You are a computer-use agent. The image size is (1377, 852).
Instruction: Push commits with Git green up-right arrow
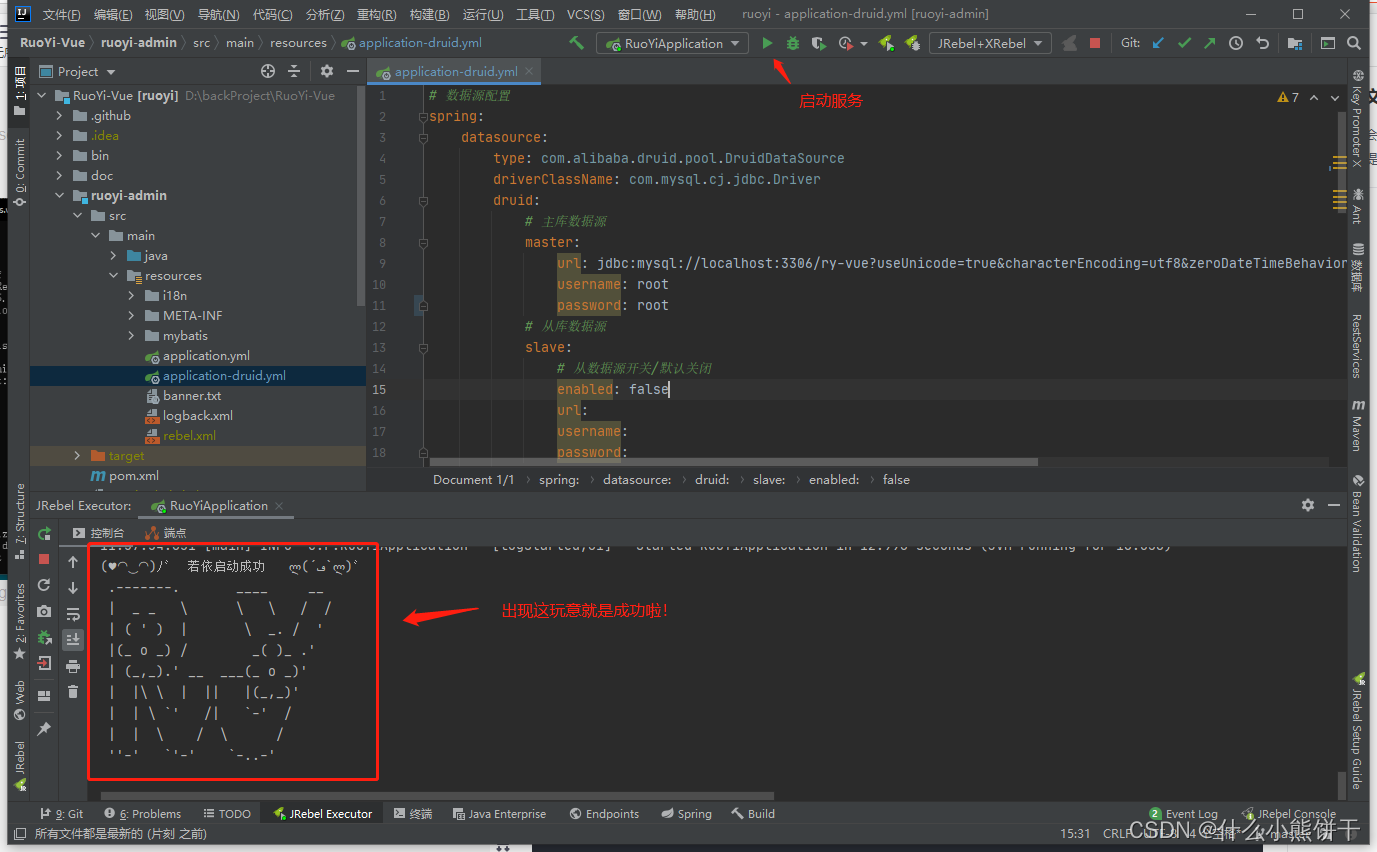tap(1210, 43)
